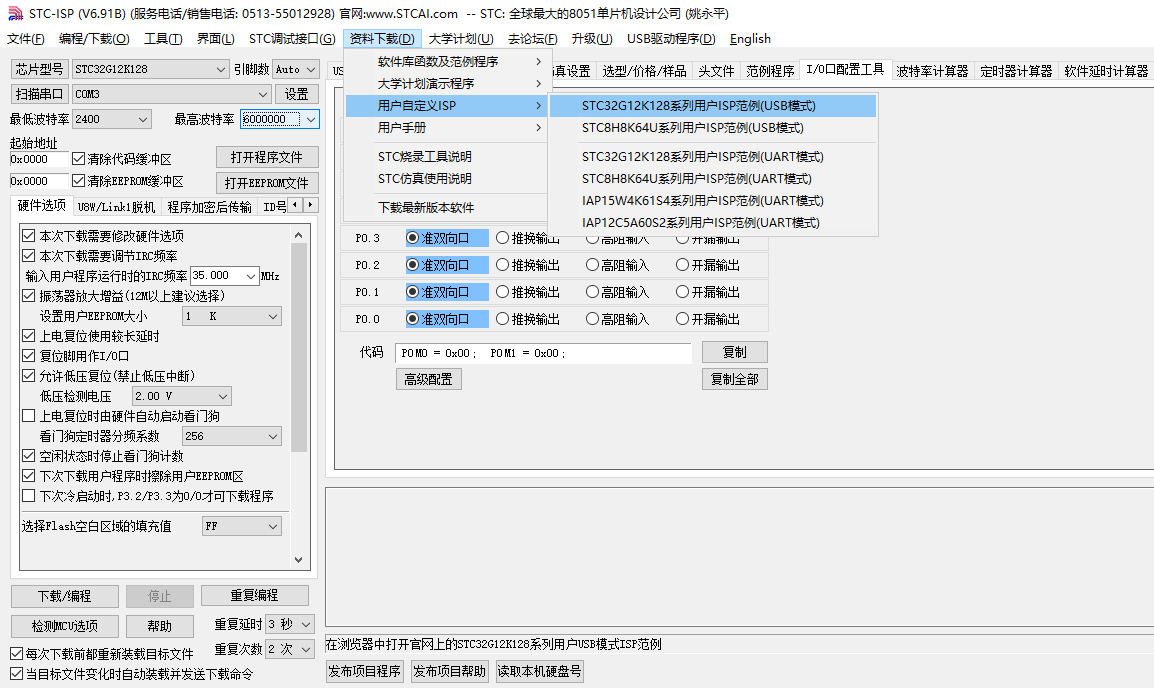Toggle 本次下载需要调节IRC频率 checkbox

(x=29, y=255)
